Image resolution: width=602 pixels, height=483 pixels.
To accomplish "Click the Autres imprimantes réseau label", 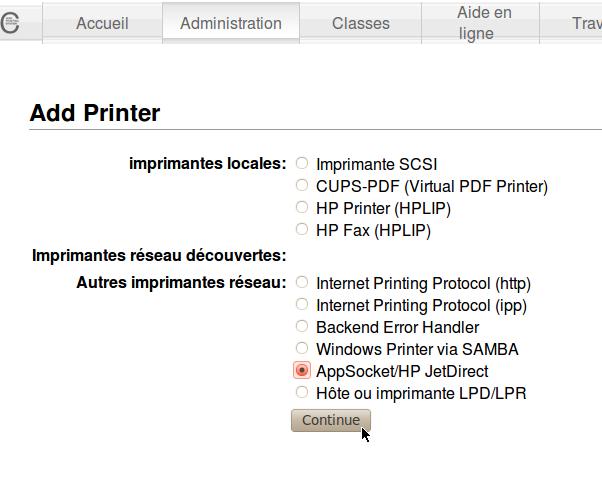I will 181,283.
